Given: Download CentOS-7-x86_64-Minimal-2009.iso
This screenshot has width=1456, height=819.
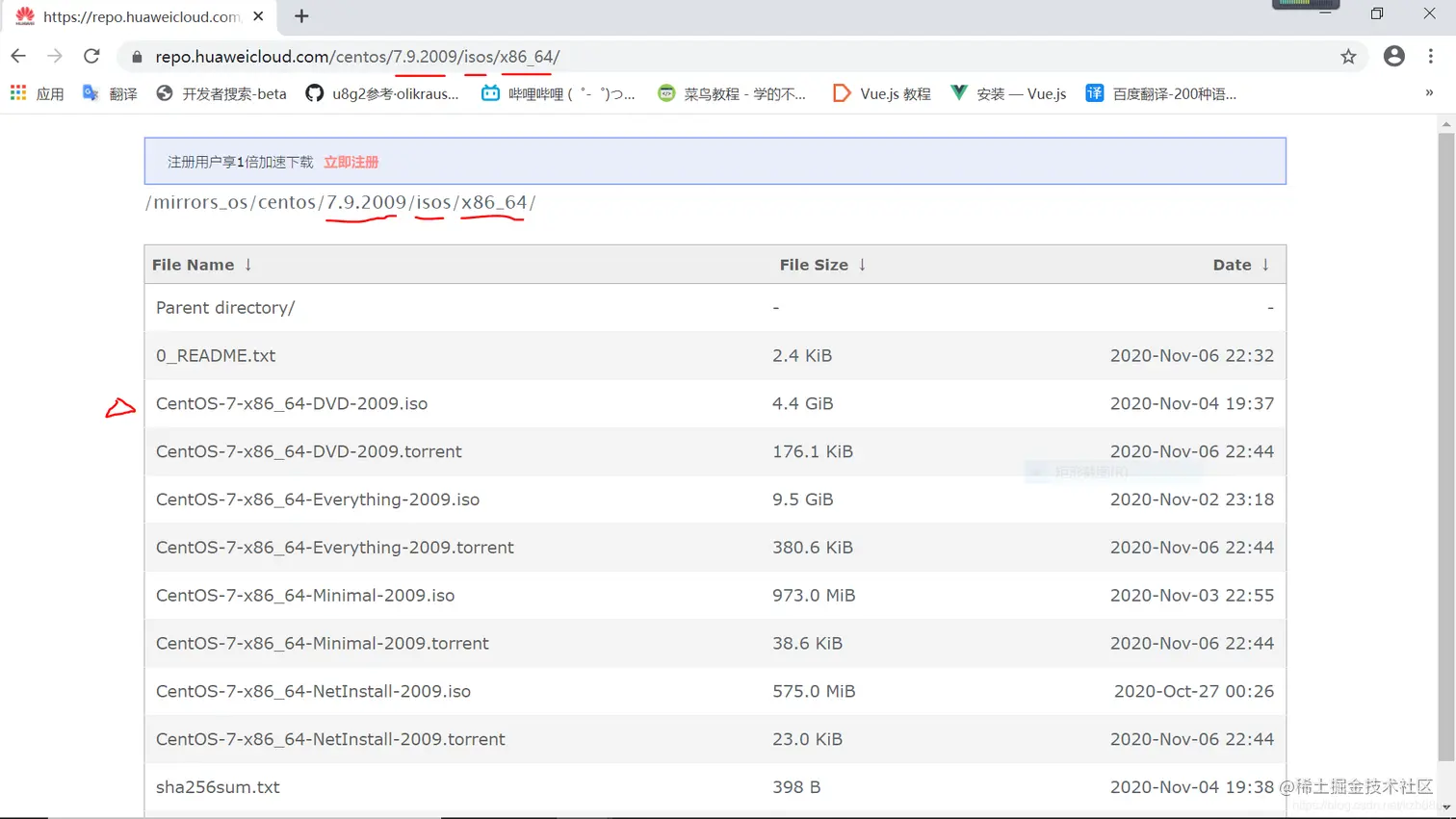Looking at the screenshot, I should (x=305, y=596).
